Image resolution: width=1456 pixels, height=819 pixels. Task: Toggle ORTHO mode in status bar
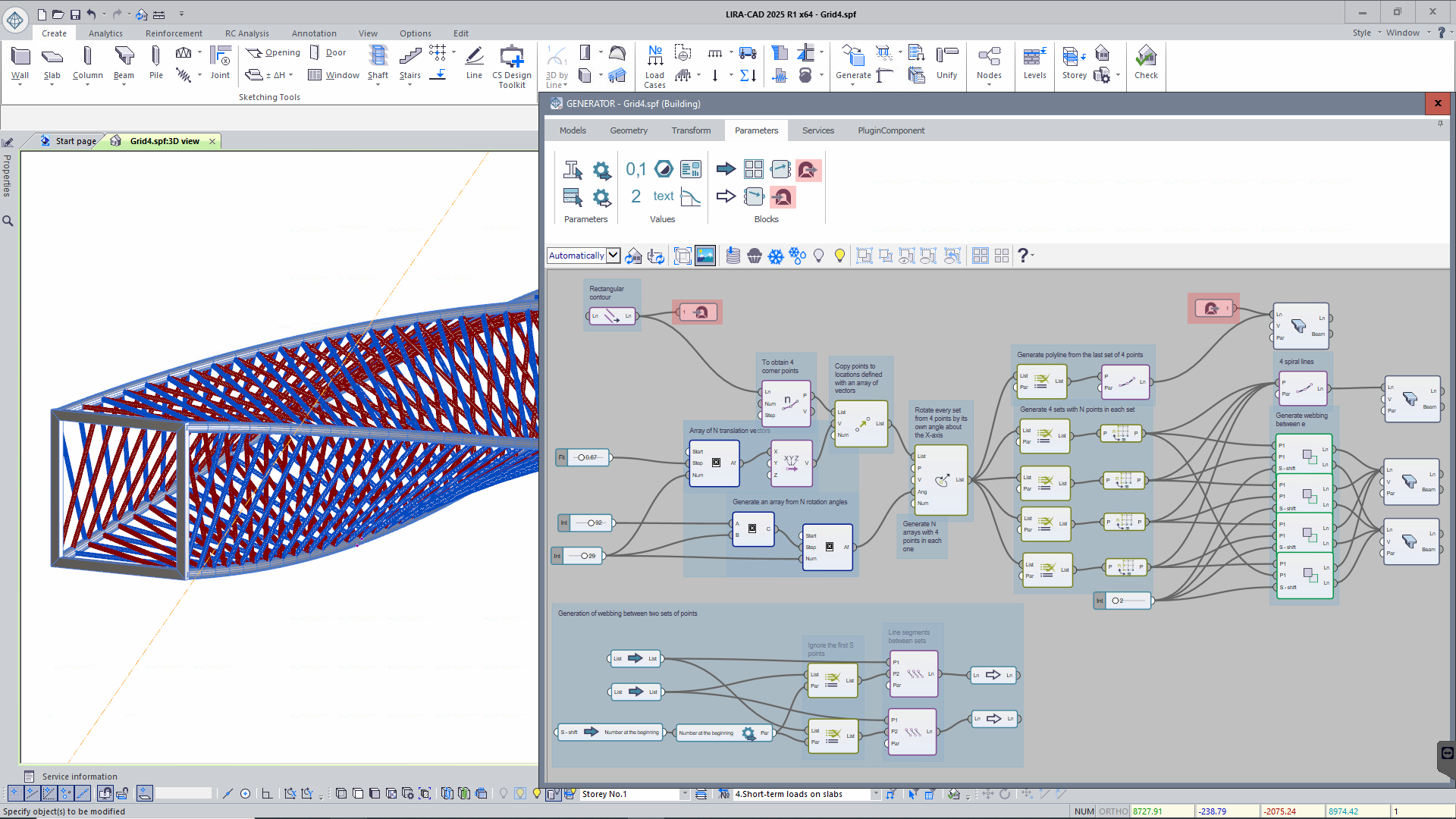(1113, 811)
